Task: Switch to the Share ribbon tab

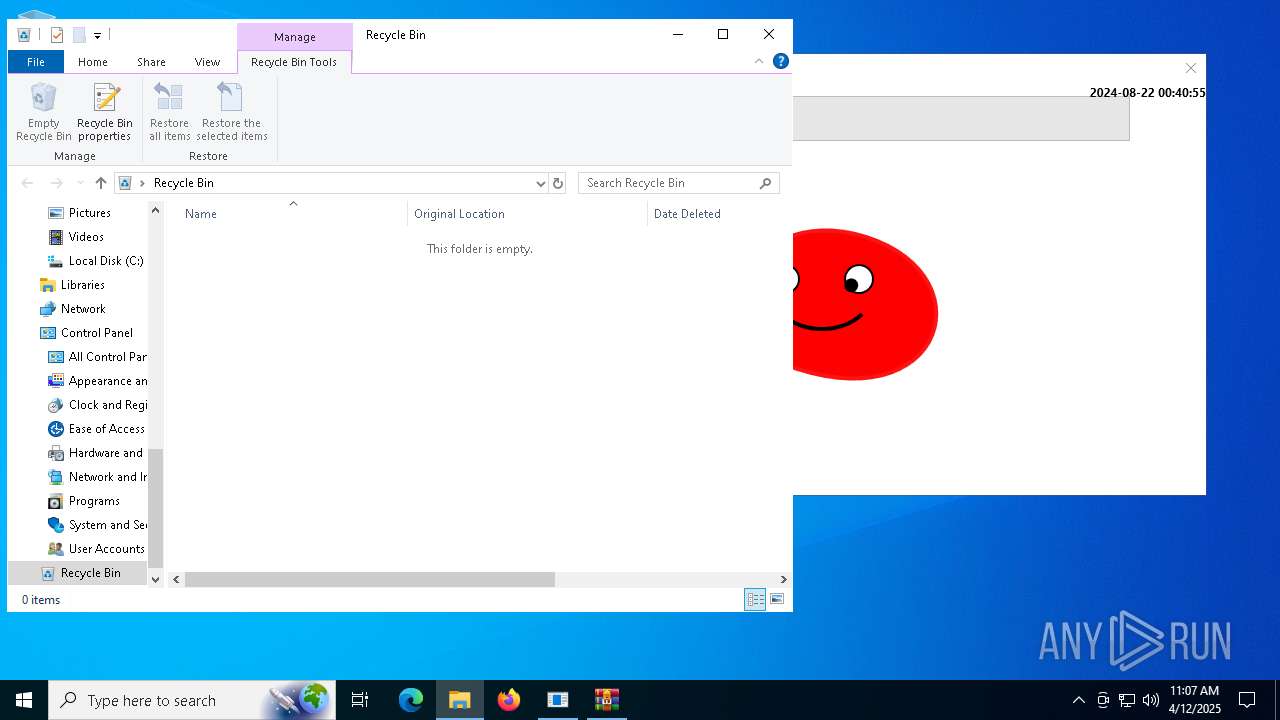Action: tap(151, 62)
